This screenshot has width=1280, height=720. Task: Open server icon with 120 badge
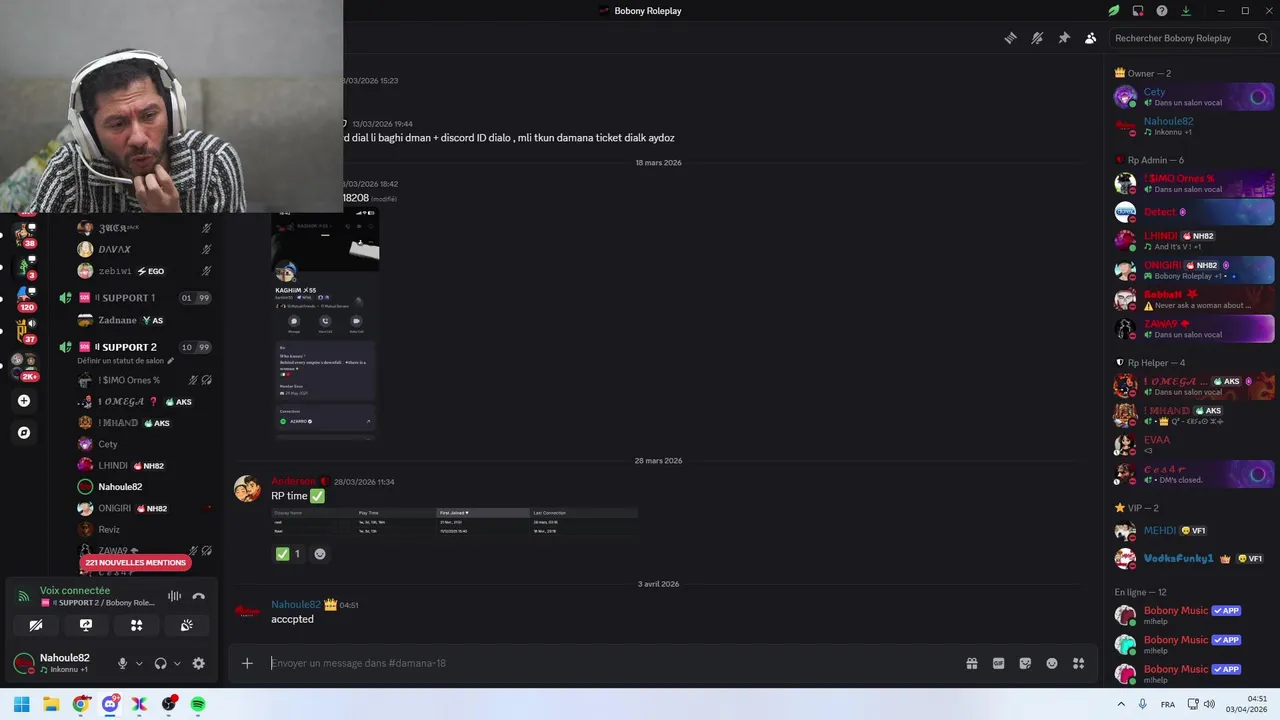tap(24, 298)
